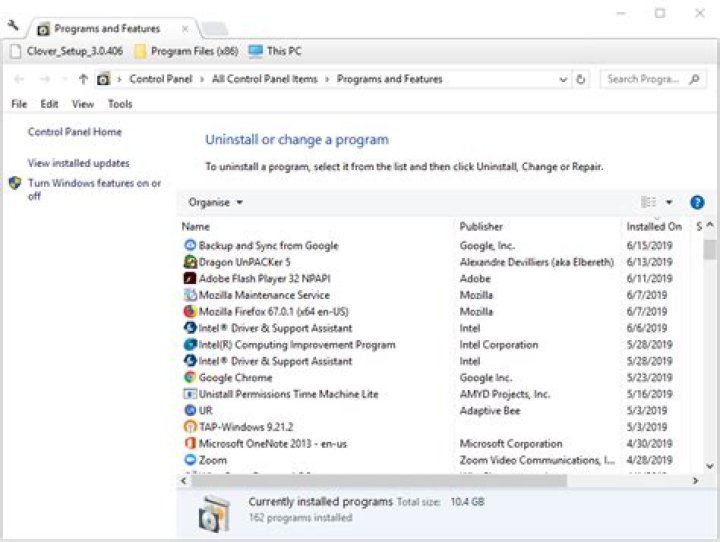Click the vertical scrollbar thumb
Screen dimensions: 720x542
pyautogui.click(x=710, y=250)
